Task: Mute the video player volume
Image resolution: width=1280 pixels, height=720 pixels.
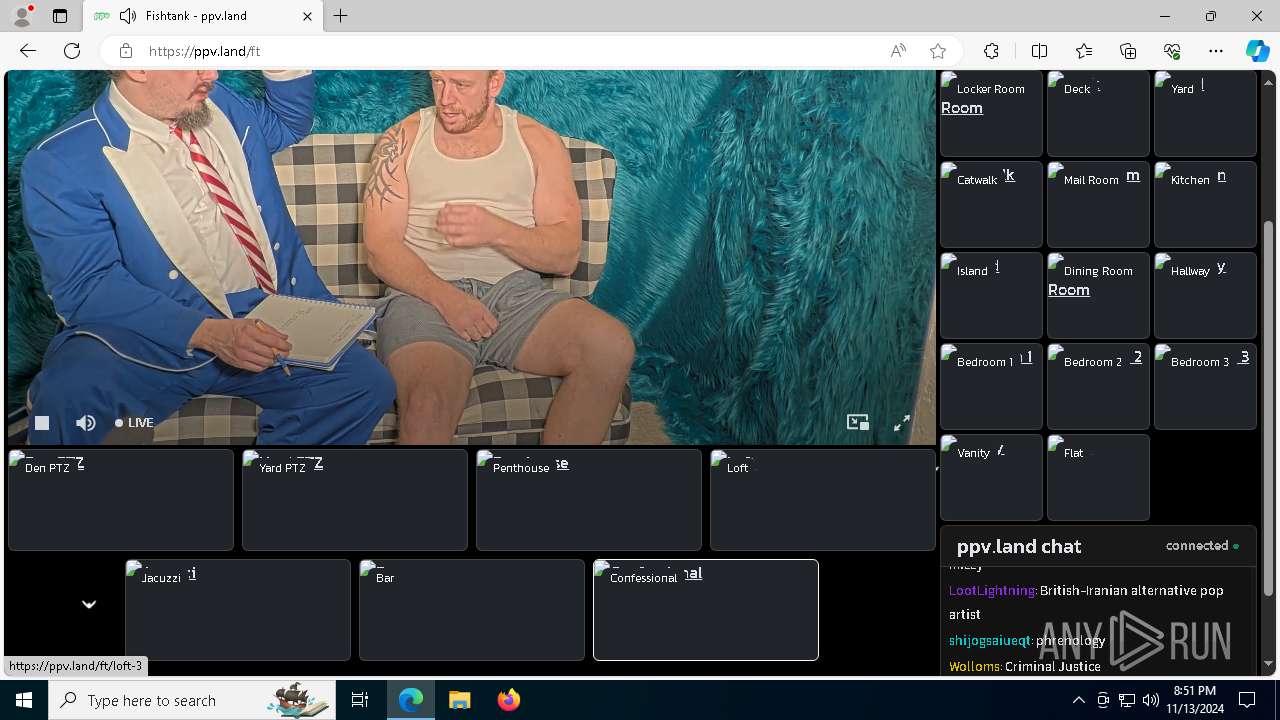Action: tap(86, 423)
